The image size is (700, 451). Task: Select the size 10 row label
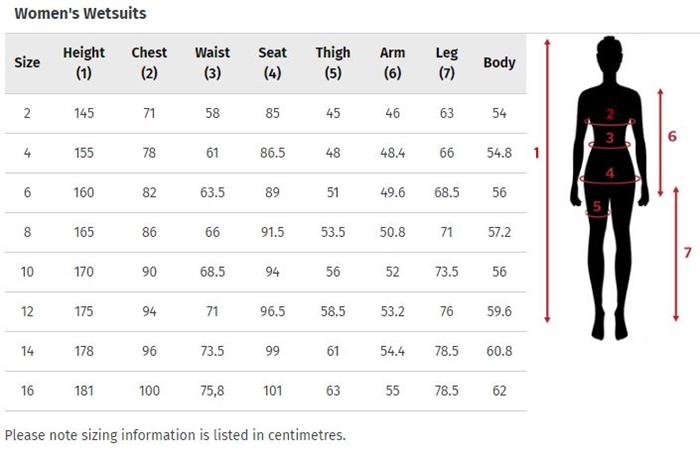point(27,272)
